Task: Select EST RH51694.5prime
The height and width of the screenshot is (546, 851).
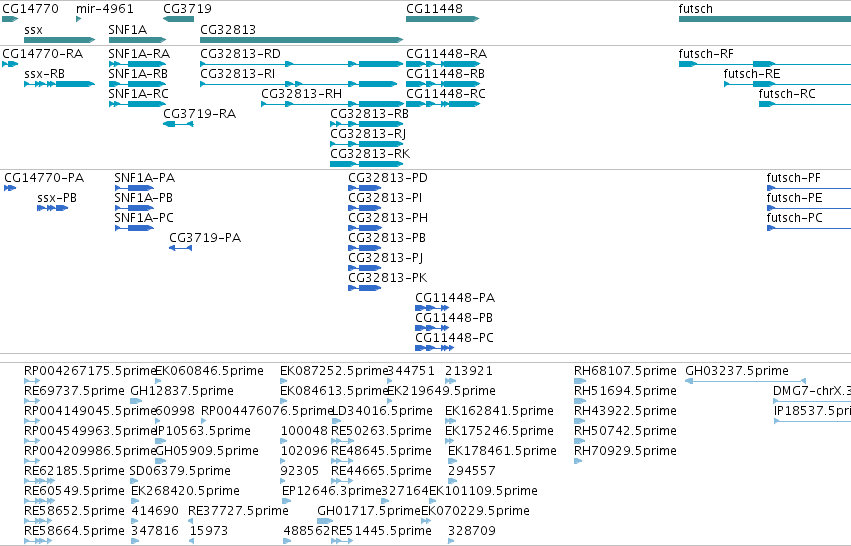Action: (625, 391)
